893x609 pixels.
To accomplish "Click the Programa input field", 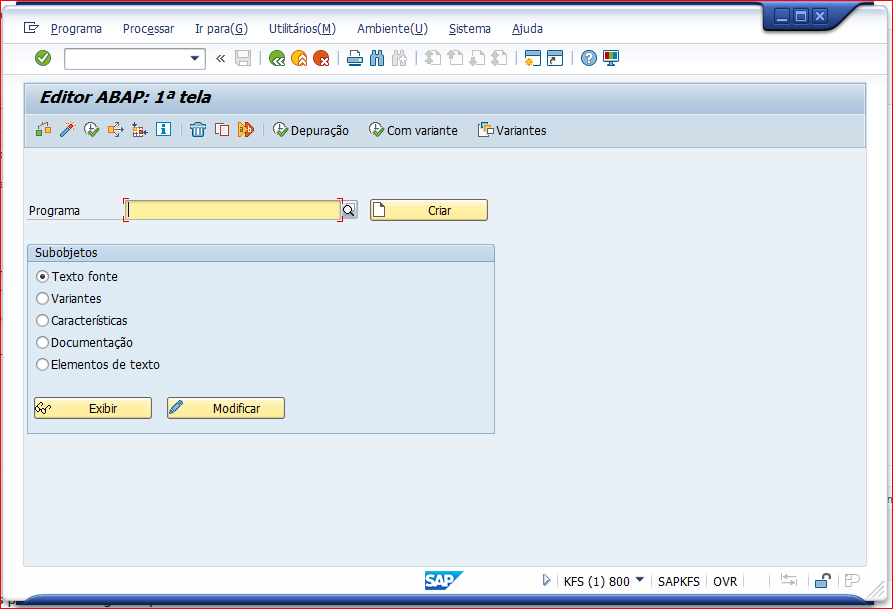I will pyautogui.click(x=233, y=210).
